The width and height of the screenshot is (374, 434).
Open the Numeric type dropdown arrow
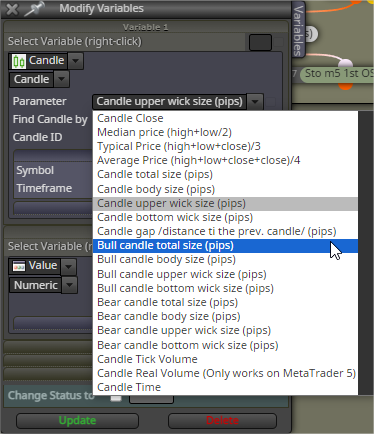tap(70, 285)
